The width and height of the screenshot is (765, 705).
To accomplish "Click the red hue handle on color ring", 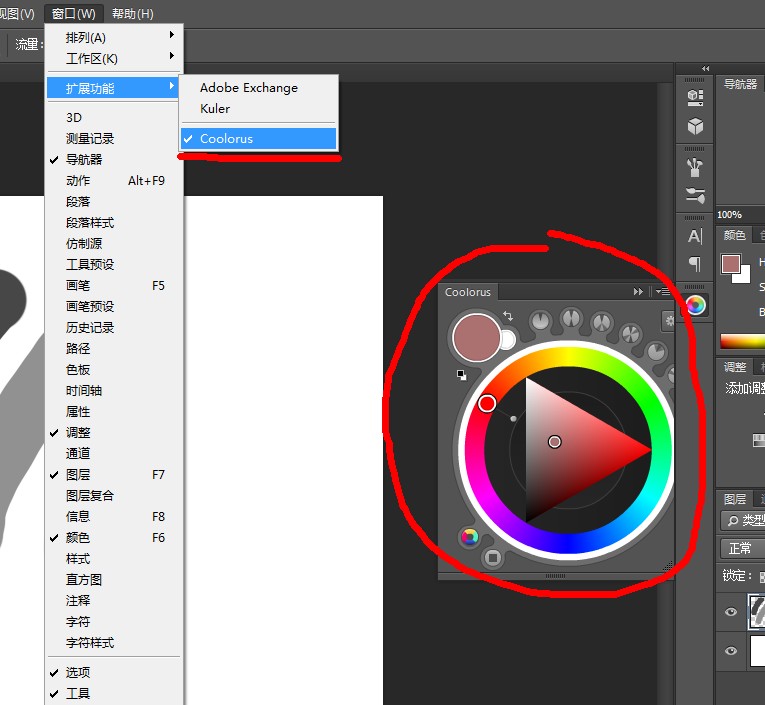I will pyautogui.click(x=487, y=403).
